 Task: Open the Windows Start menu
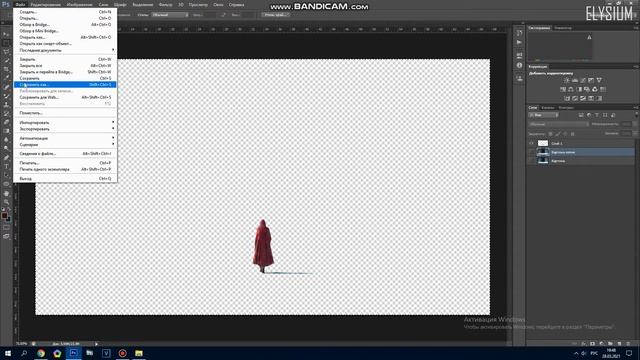pyautogui.click(x=8, y=353)
